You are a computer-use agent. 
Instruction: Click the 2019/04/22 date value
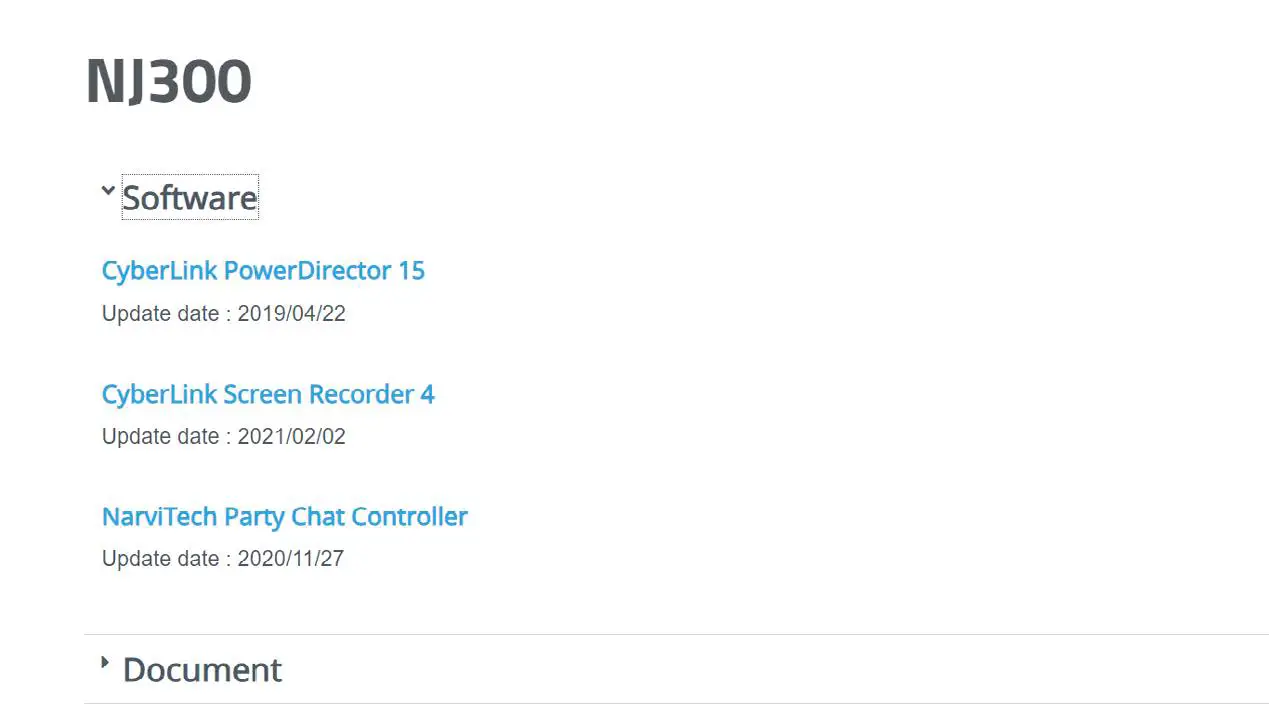click(x=291, y=314)
